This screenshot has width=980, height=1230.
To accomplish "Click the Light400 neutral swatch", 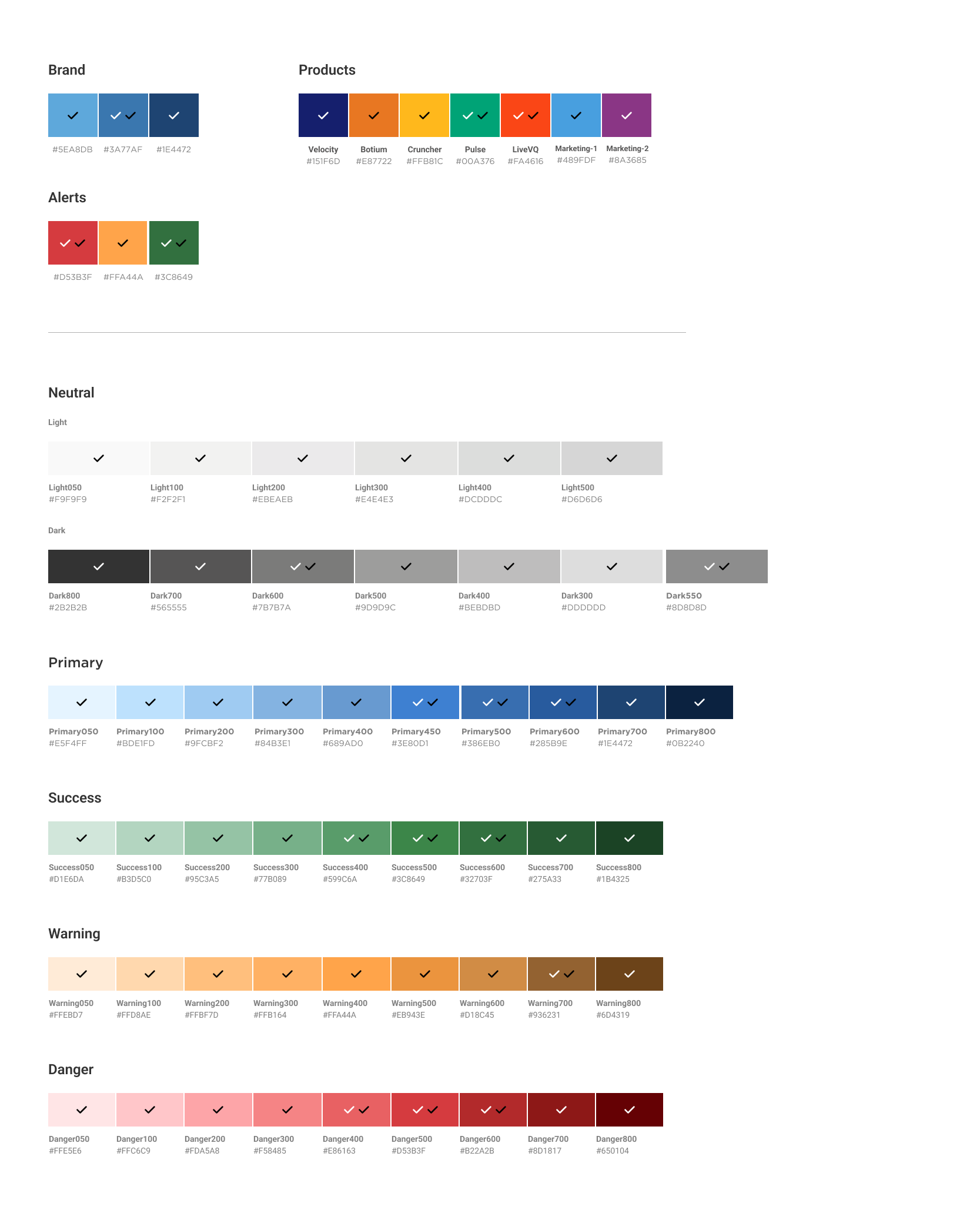I will (x=509, y=458).
